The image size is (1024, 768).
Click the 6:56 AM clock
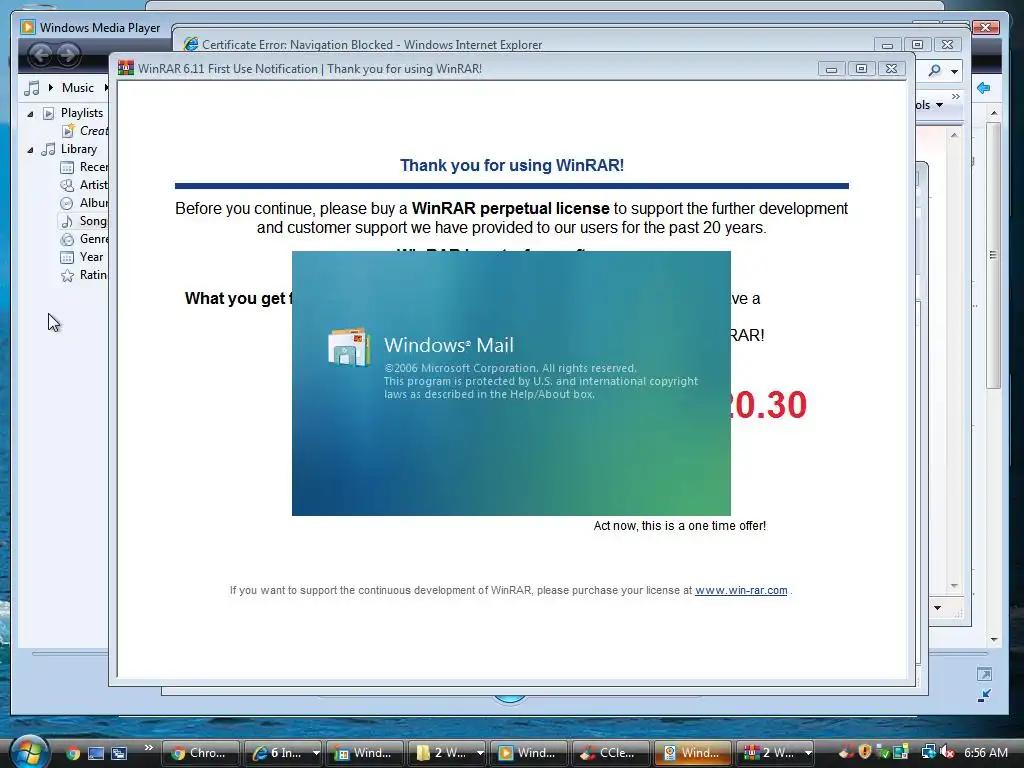985,753
